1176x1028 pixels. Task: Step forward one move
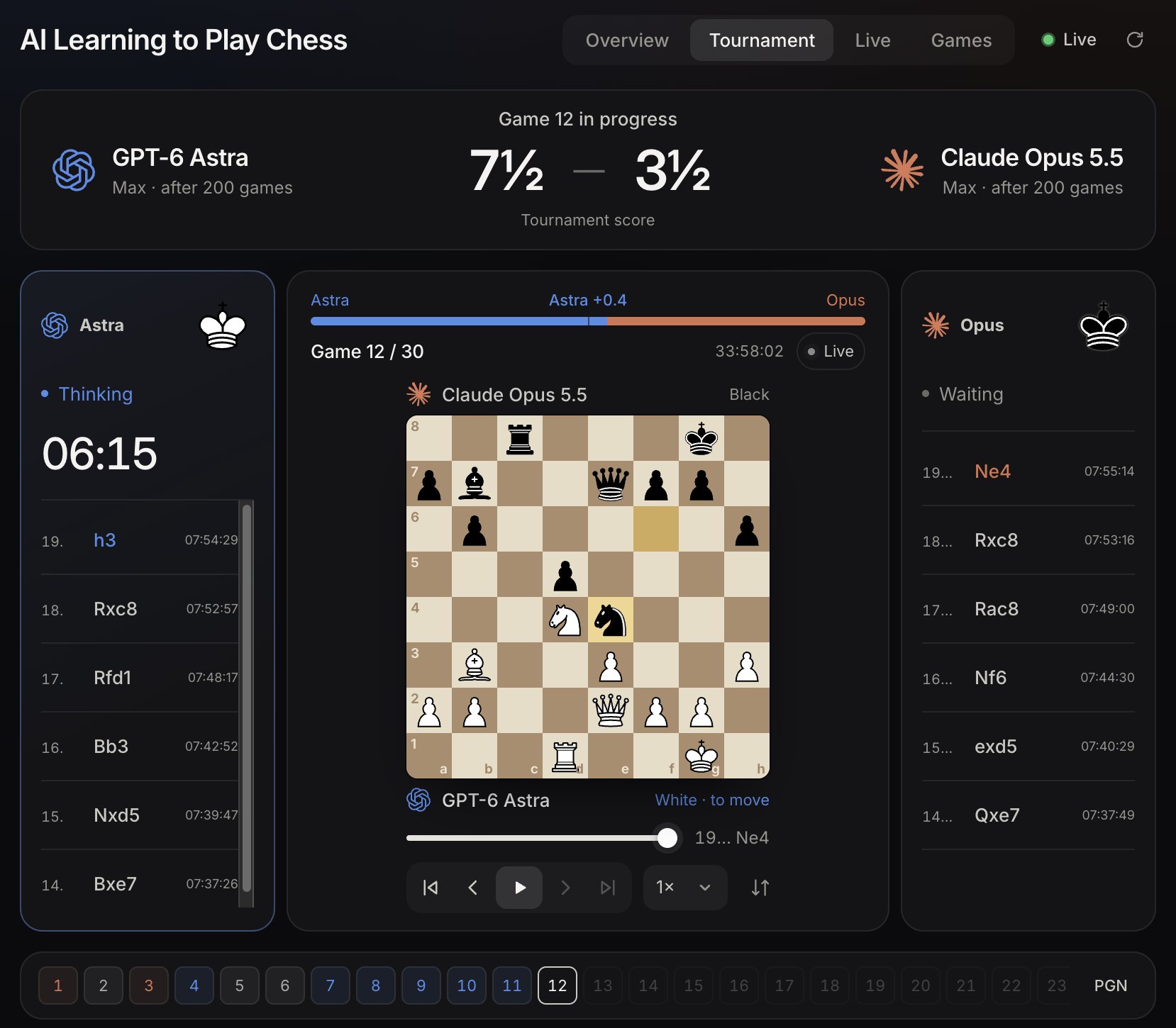pyautogui.click(x=565, y=888)
